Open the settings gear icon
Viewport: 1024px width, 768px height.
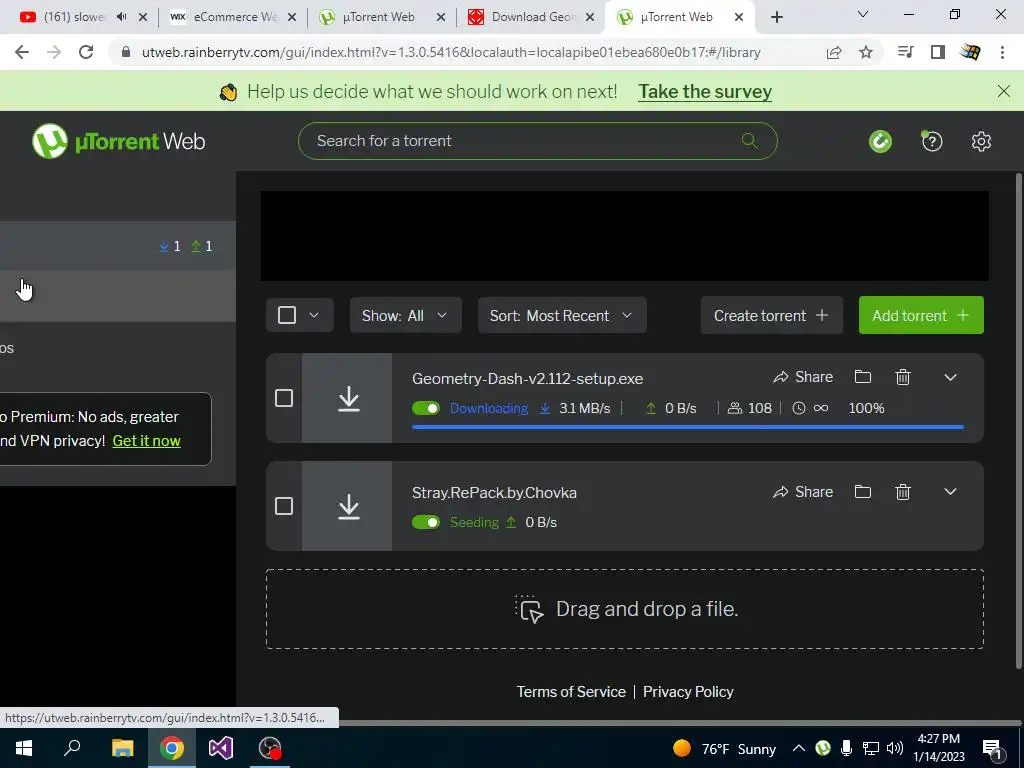click(x=981, y=141)
